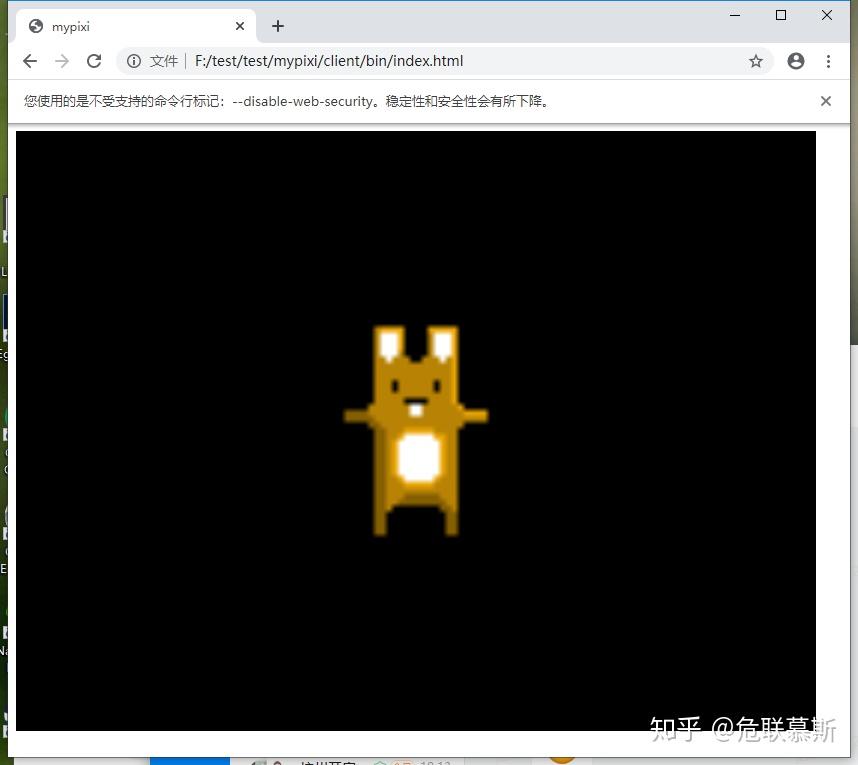Click the back navigation arrow
The height and width of the screenshot is (765, 858).
click(x=29, y=61)
